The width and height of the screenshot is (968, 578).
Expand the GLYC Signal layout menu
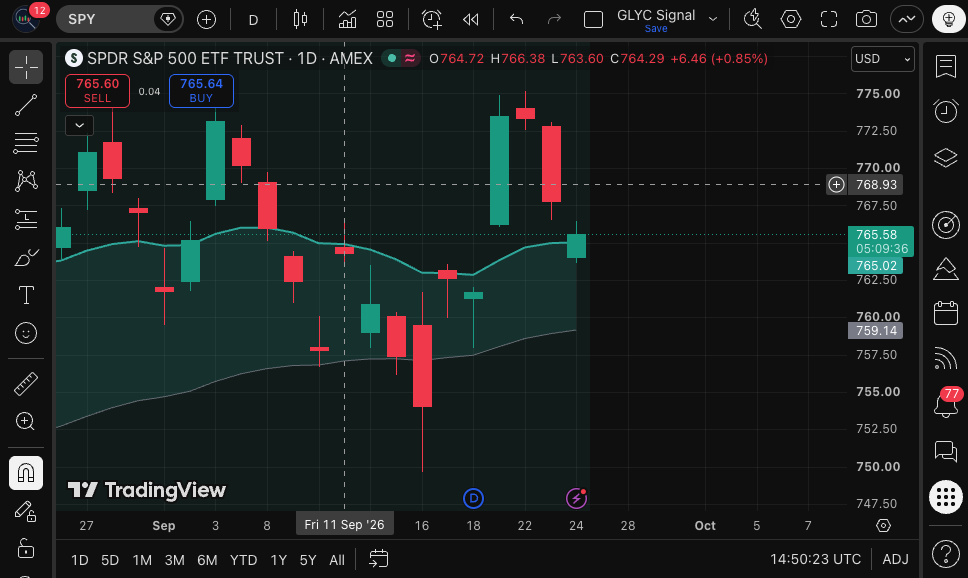pos(713,19)
